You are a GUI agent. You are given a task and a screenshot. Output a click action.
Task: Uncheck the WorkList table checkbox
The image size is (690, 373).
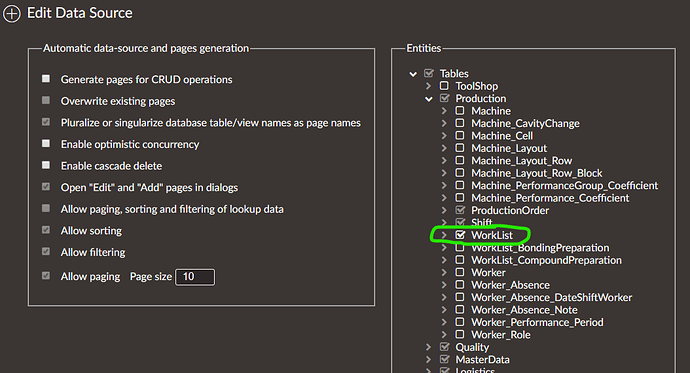[460, 235]
